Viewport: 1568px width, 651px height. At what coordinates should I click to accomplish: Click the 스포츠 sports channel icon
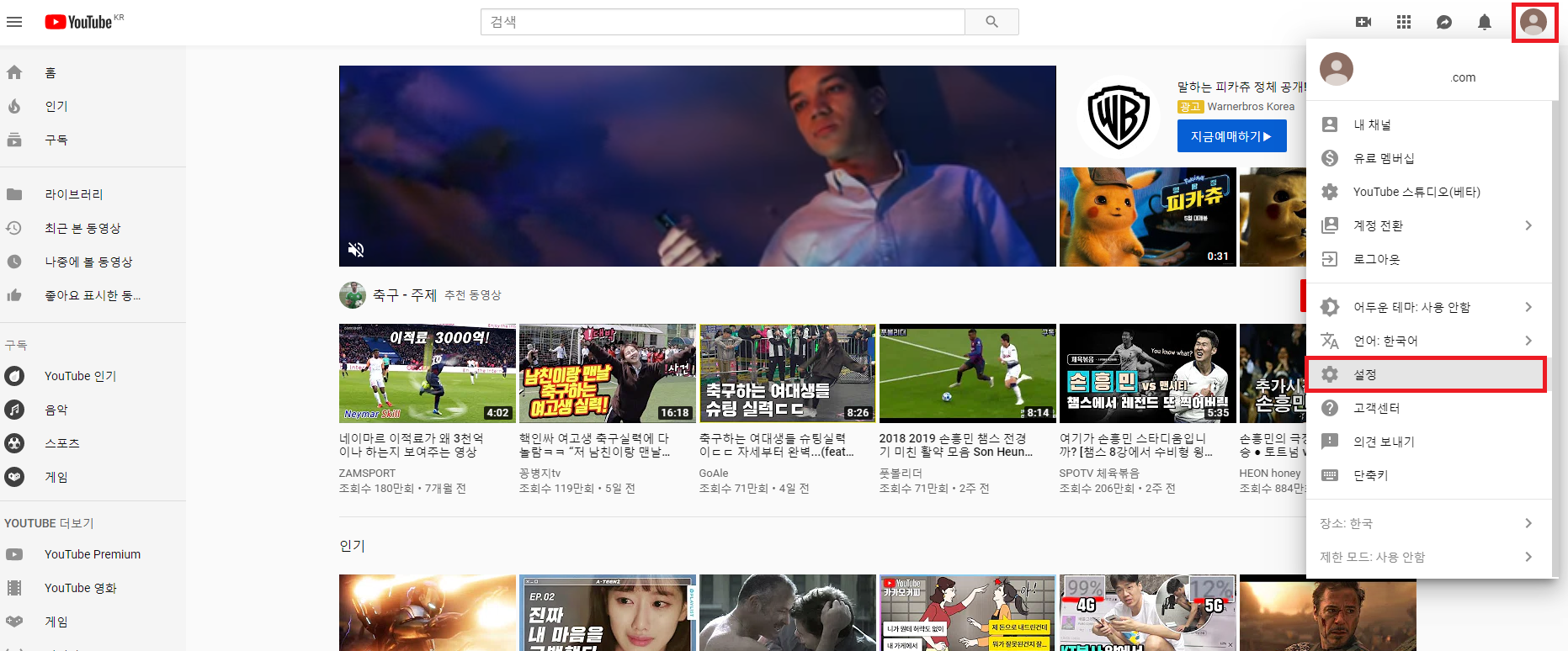pyautogui.click(x=14, y=443)
